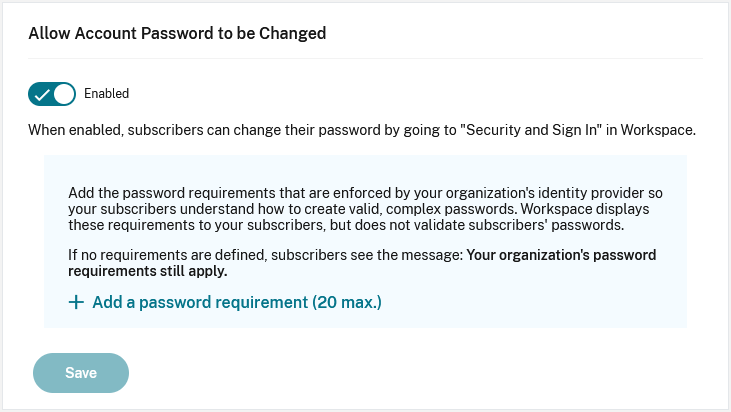Click the white knob of the toggle switch
The height and width of the screenshot is (412, 731).
64,94
